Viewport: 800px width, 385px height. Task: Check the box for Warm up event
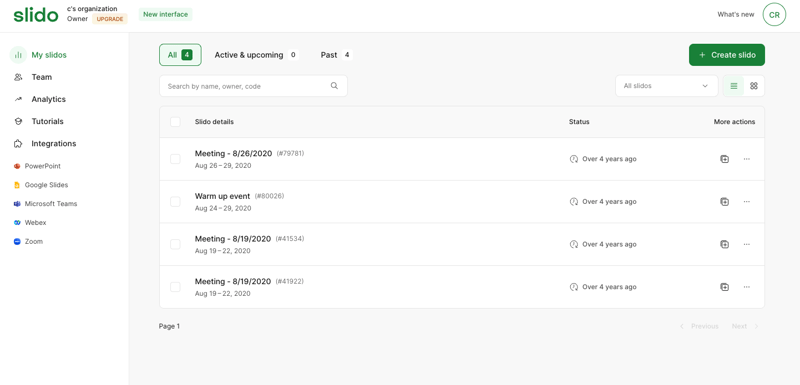[x=175, y=201]
